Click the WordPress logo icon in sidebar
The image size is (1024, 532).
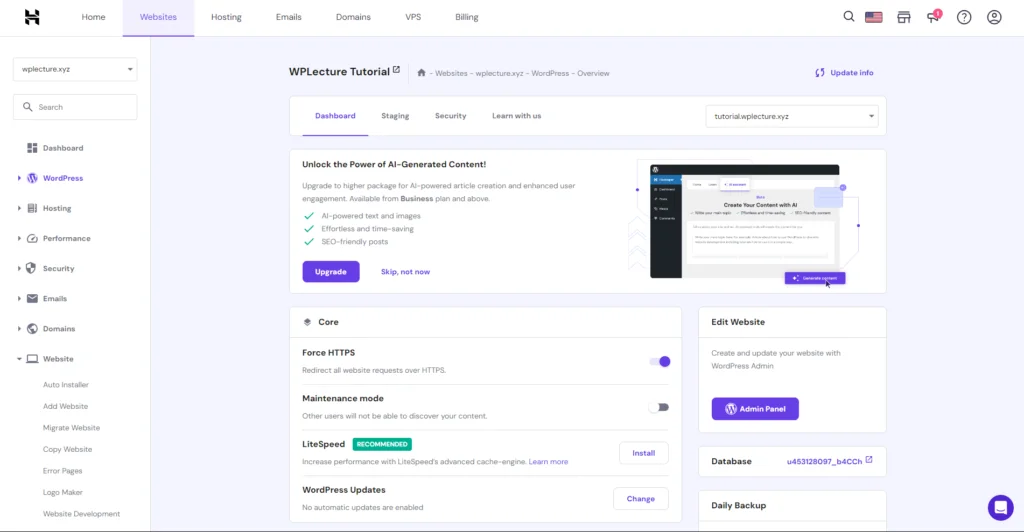(x=32, y=178)
